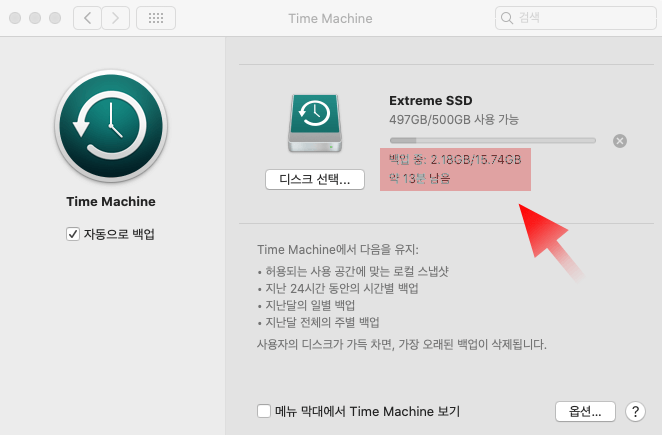Click the Time Machine window title

(331, 19)
